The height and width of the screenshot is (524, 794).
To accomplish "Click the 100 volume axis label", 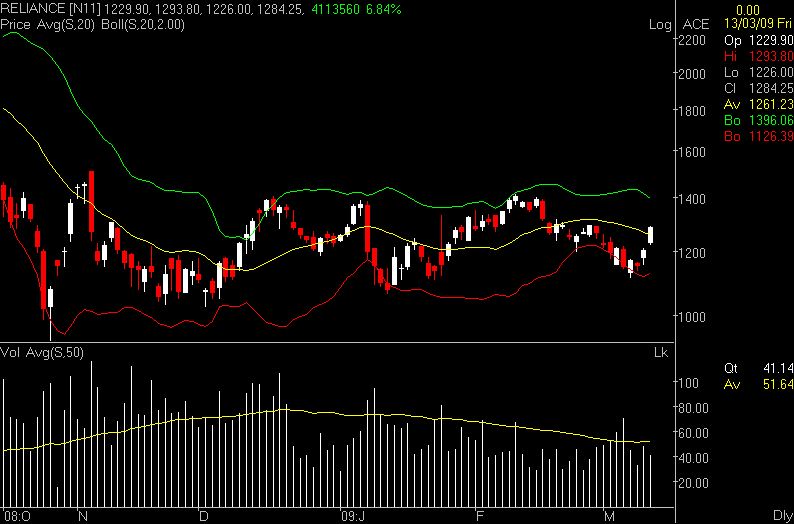I will coord(688,383).
